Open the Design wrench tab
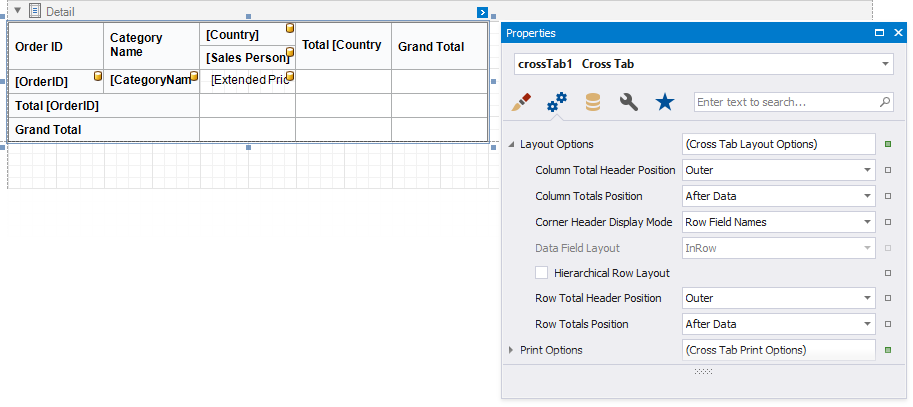The width and height of the screenshot is (913, 407). point(629,102)
